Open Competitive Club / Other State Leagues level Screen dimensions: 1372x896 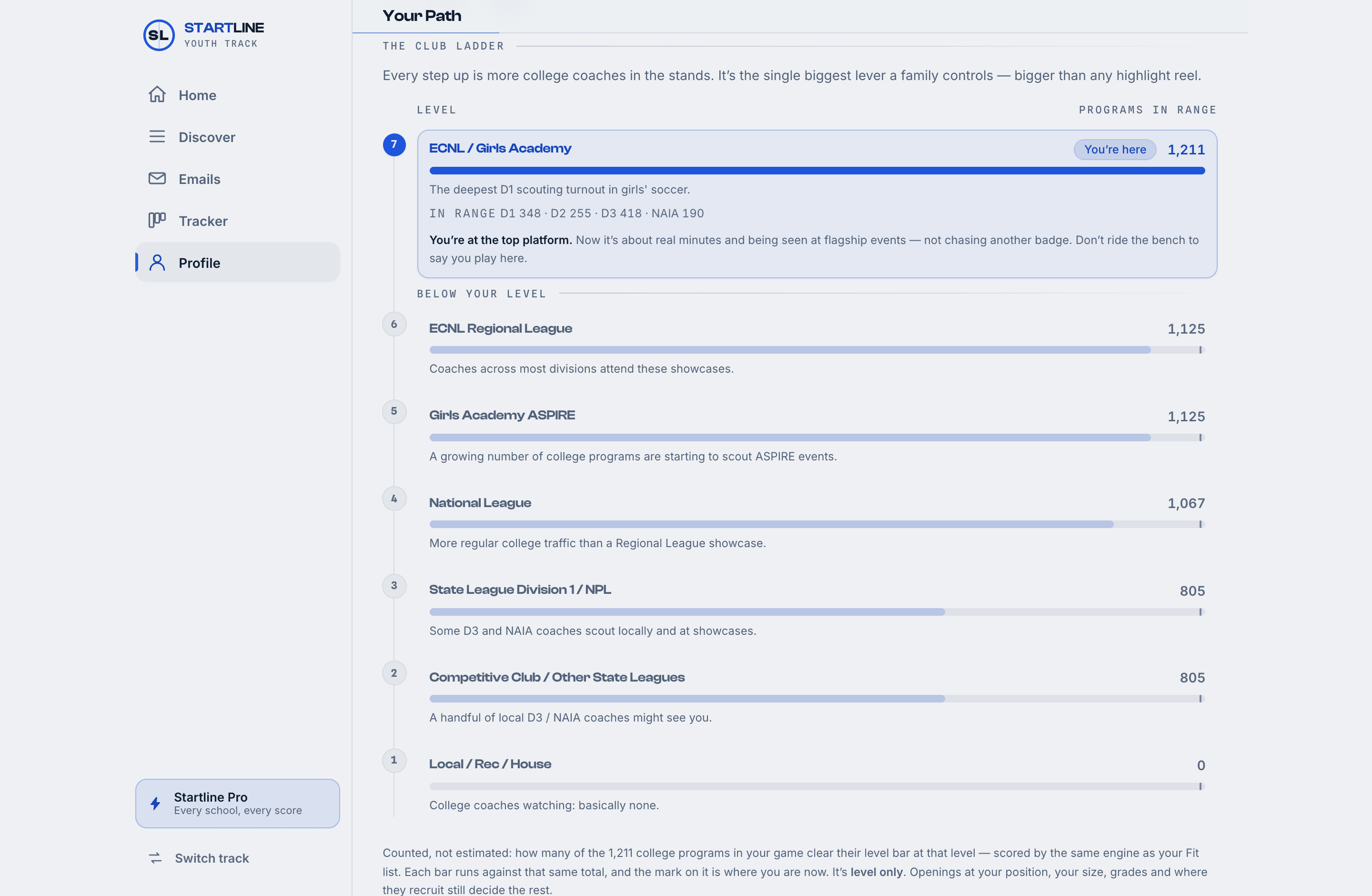557,677
